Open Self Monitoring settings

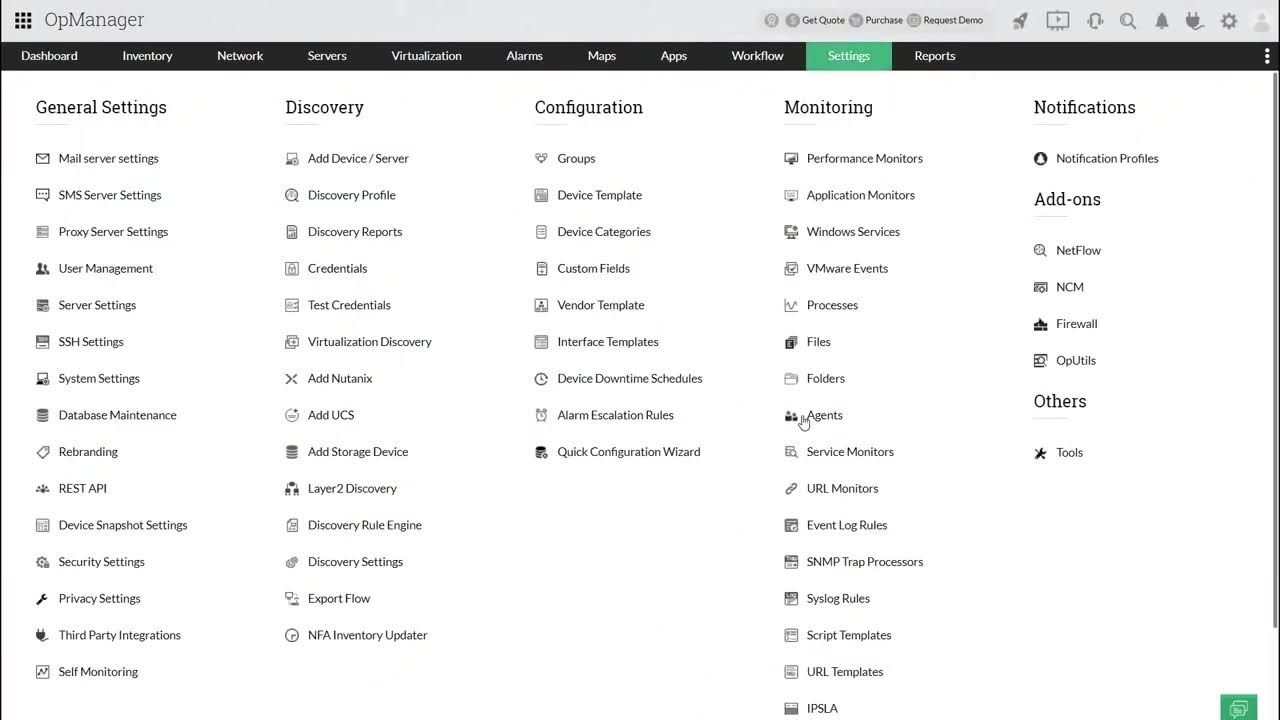tap(98, 672)
